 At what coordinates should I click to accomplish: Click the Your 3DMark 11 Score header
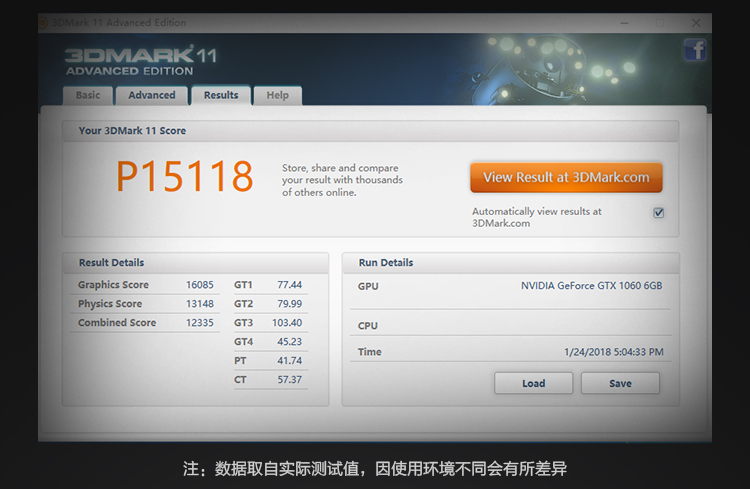coord(370,131)
